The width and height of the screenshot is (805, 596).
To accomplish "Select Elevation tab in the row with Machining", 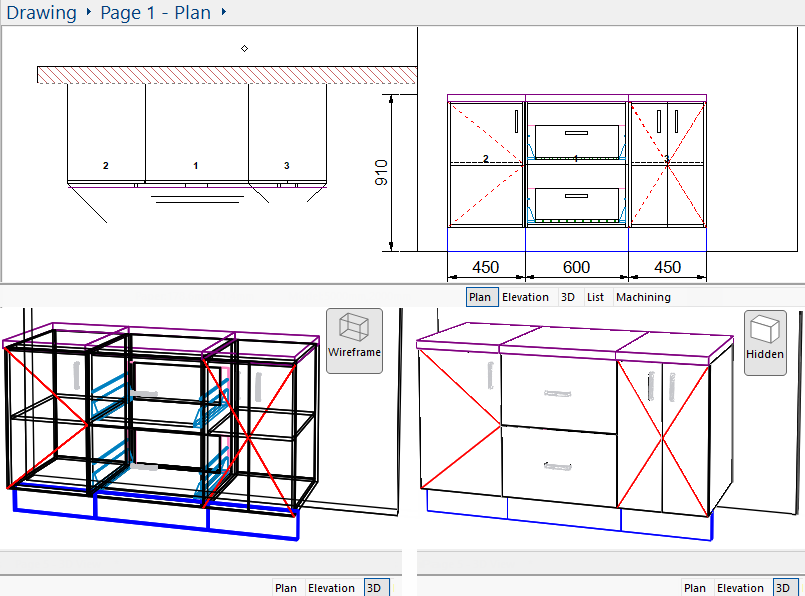I will [x=525, y=297].
